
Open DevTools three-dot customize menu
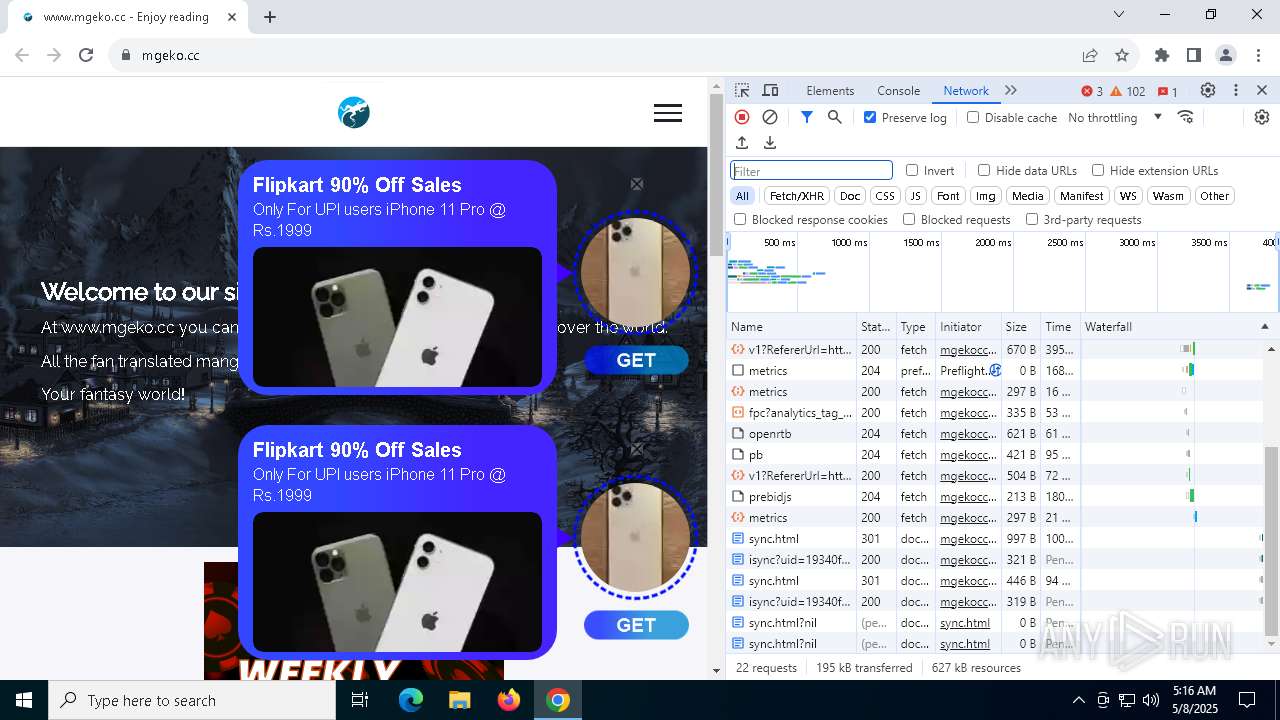tap(1236, 90)
